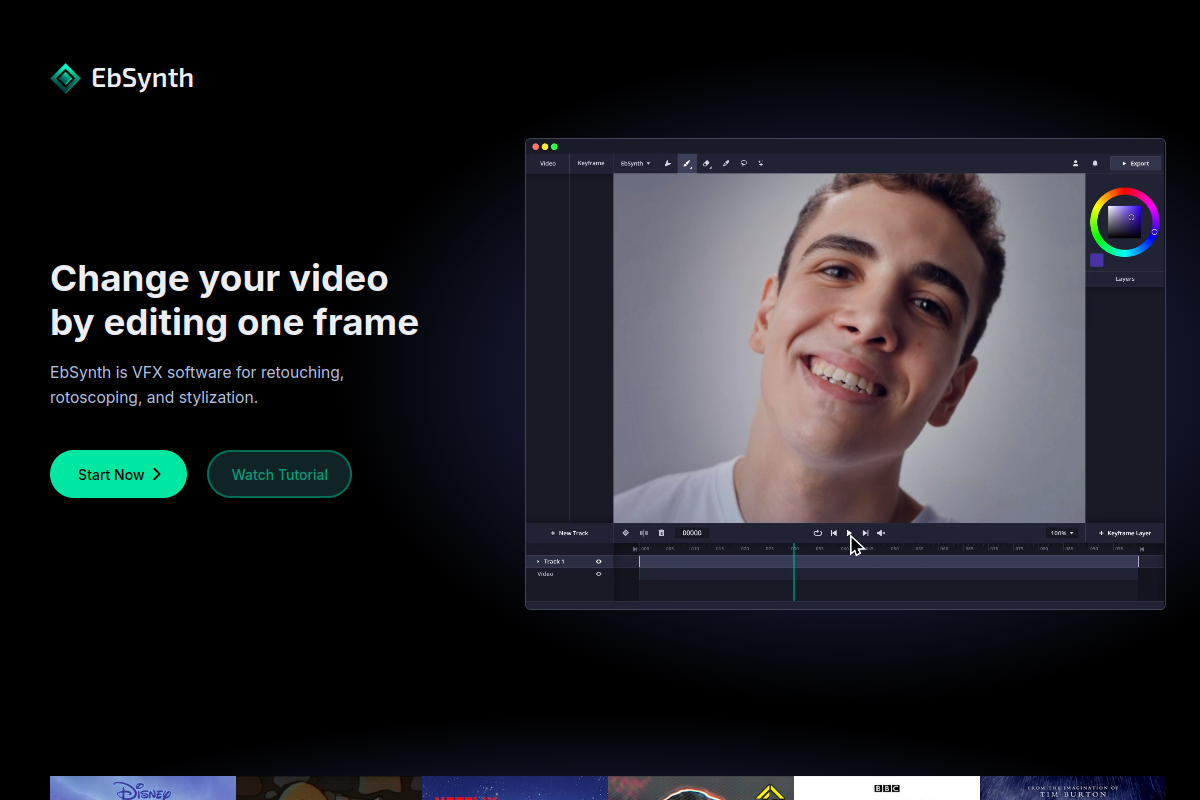Click the purple current color swatch
Image resolution: width=1200 pixels, height=800 pixels.
tap(1097, 260)
